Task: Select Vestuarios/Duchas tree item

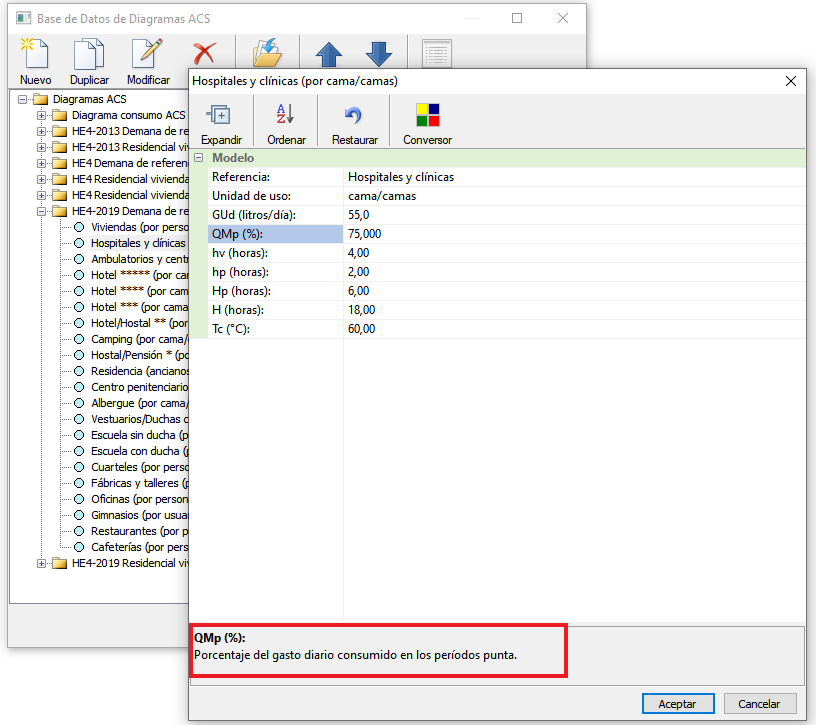Action: [x=139, y=419]
